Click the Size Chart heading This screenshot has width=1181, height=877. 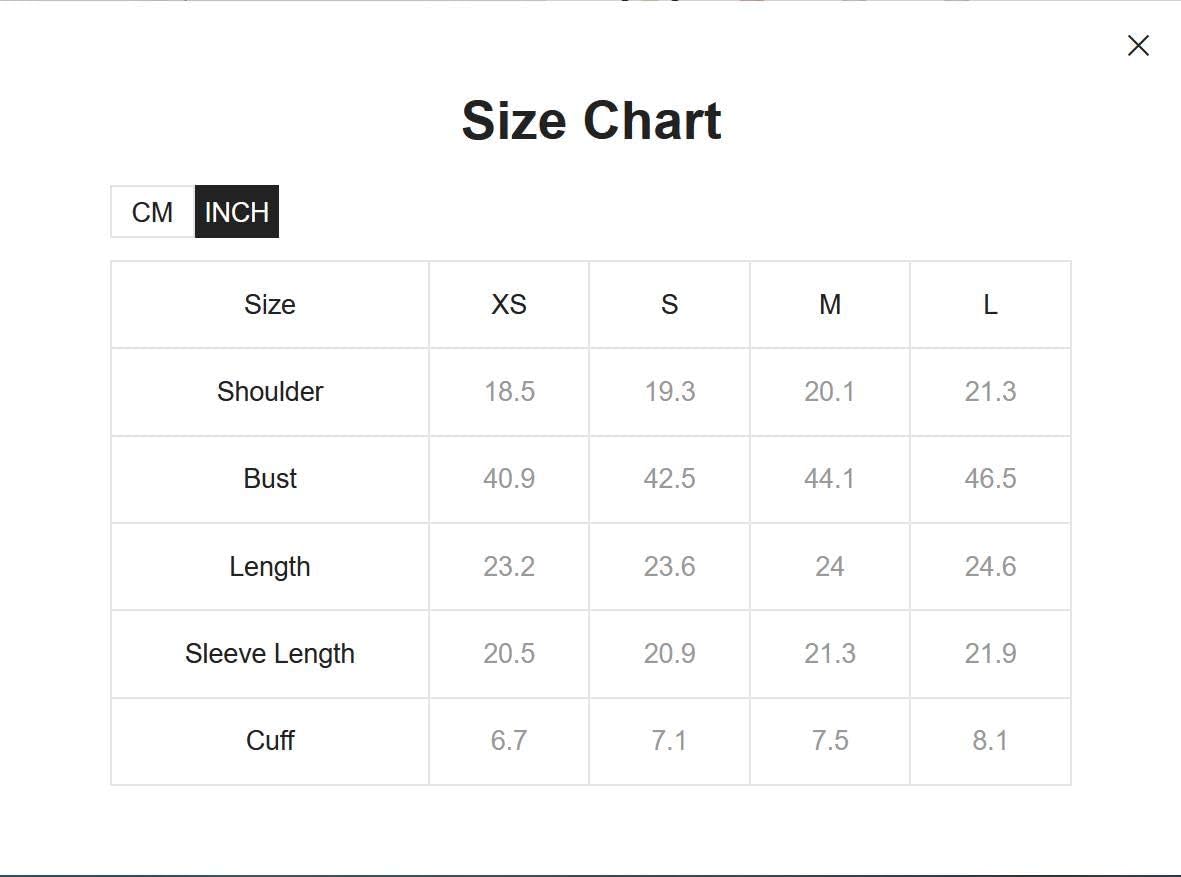(x=591, y=121)
